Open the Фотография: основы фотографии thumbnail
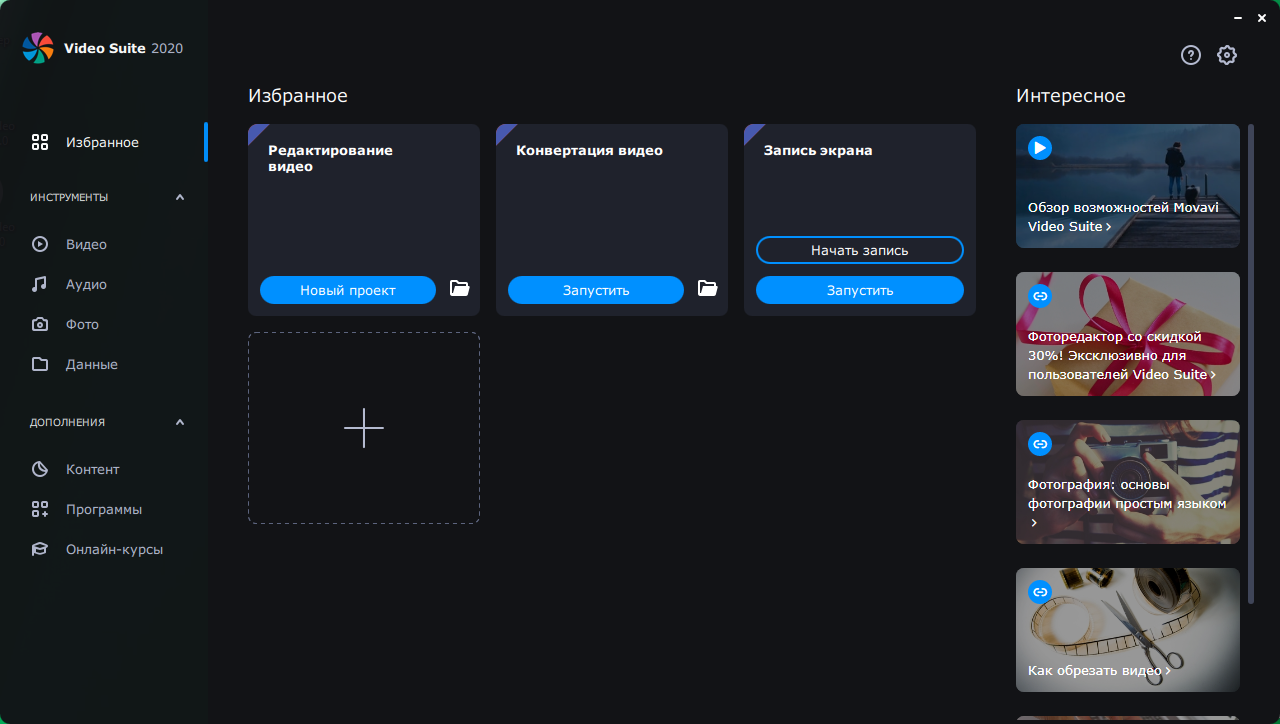This screenshot has width=1280, height=724. tap(1127, 482)
